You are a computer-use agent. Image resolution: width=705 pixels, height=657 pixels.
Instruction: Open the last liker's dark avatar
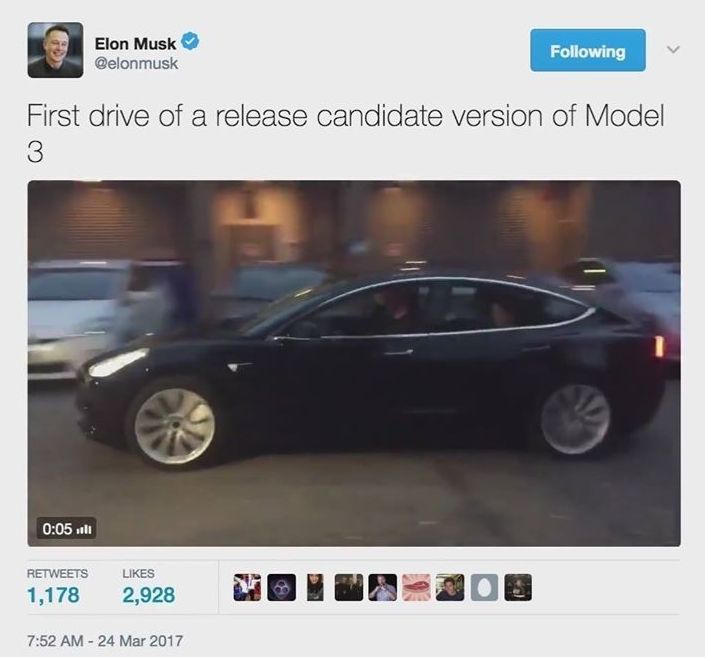(518, 588)
